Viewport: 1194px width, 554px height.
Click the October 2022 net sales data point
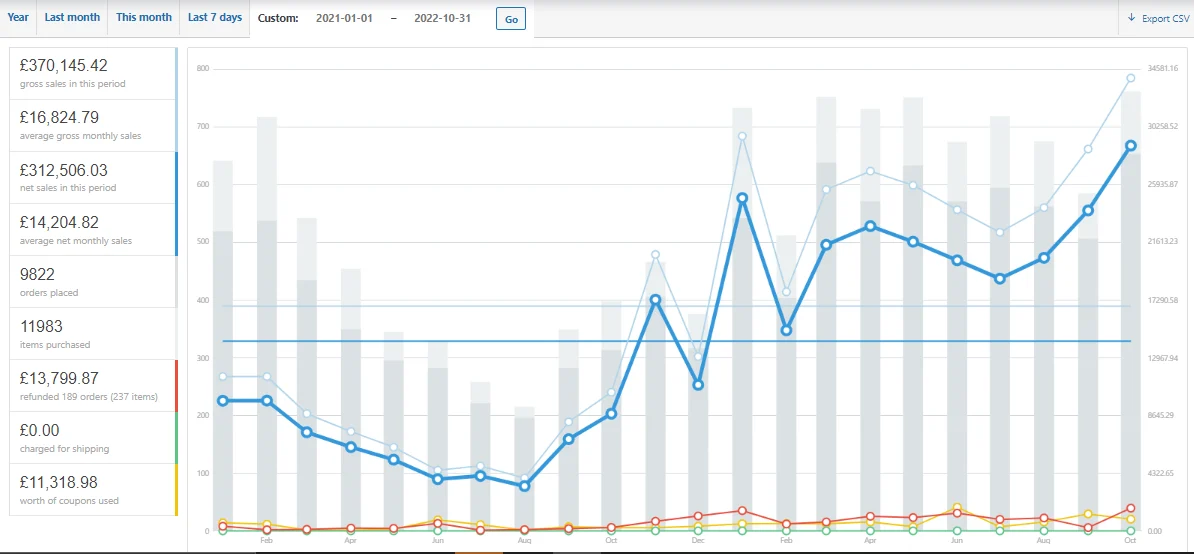coord(1131,145)
